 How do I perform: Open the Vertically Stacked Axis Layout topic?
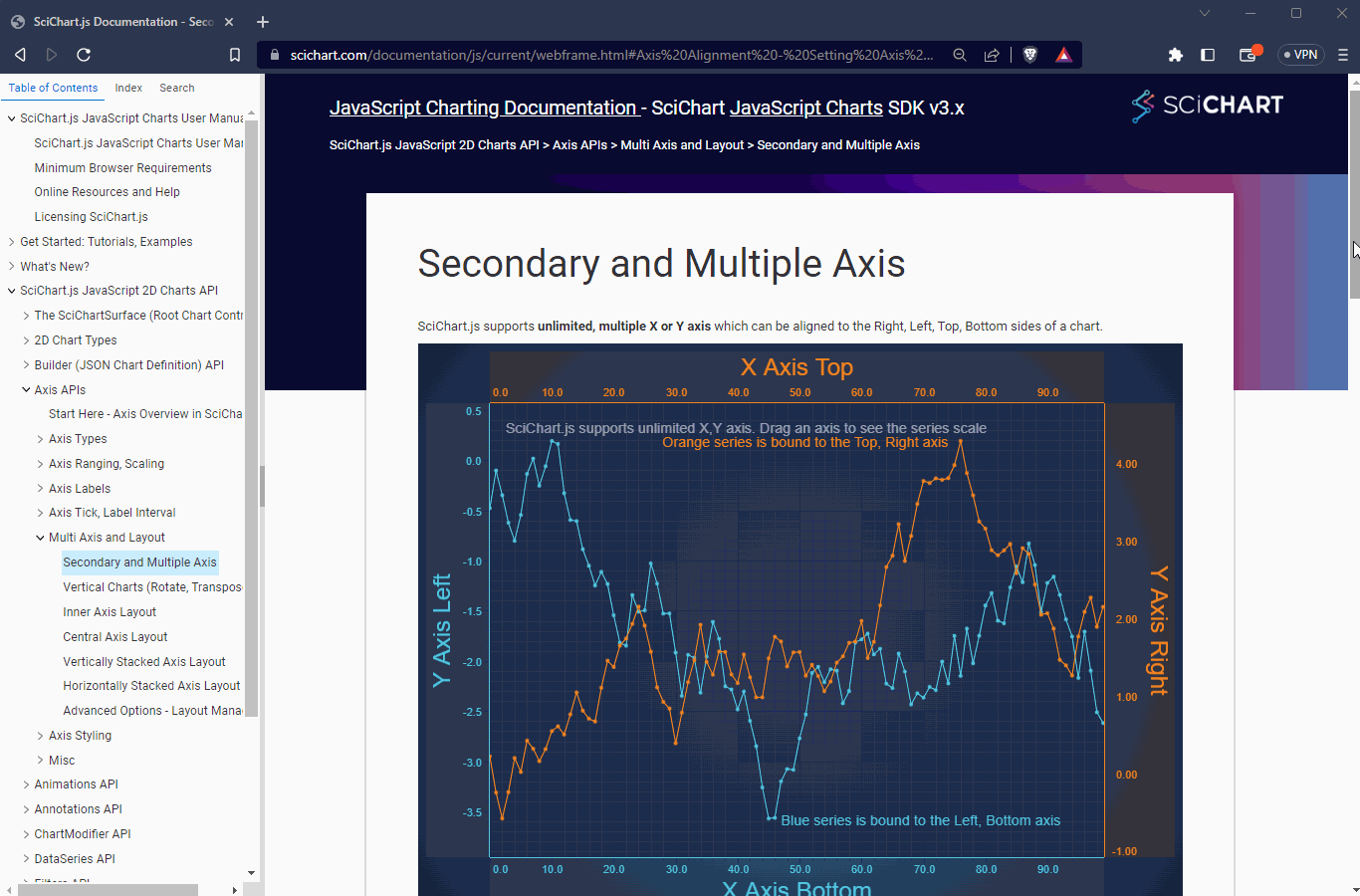click(x=144, y=662)
